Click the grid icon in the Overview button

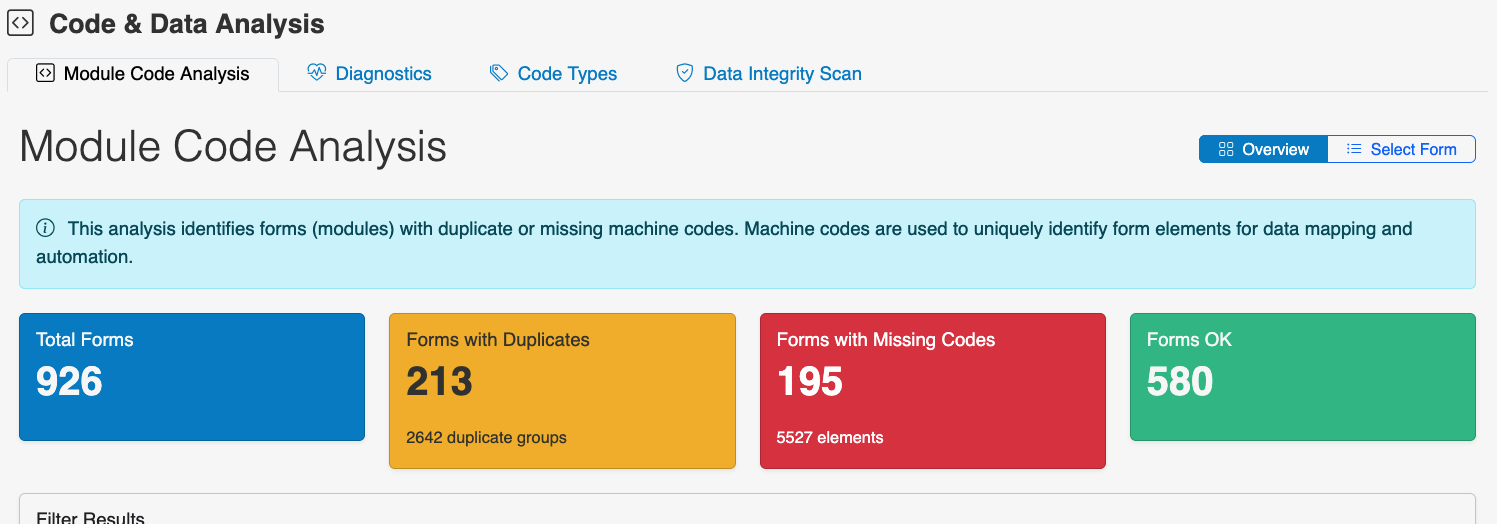(x=1226, y=149)
